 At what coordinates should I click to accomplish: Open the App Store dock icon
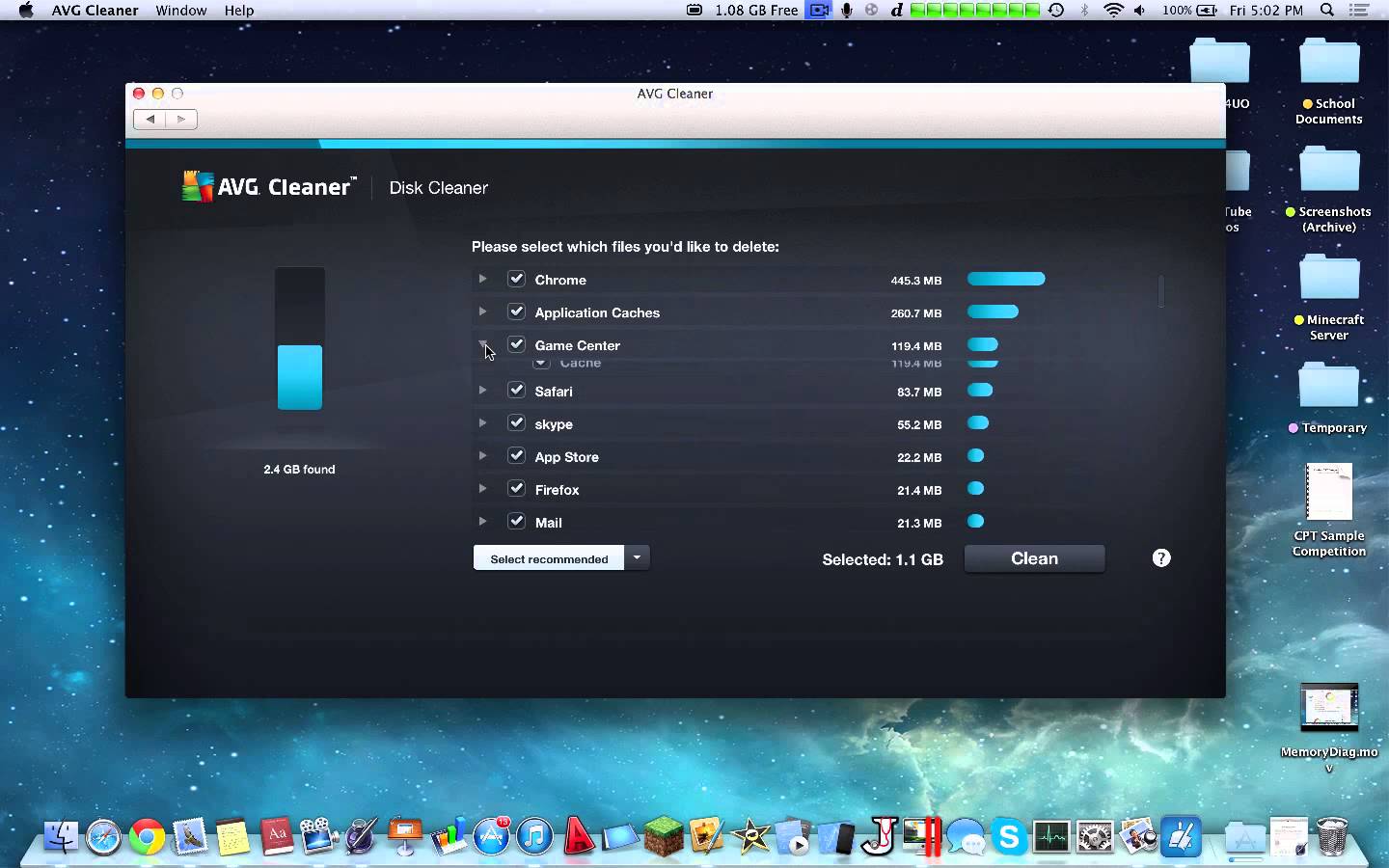[x=492, y=836]
